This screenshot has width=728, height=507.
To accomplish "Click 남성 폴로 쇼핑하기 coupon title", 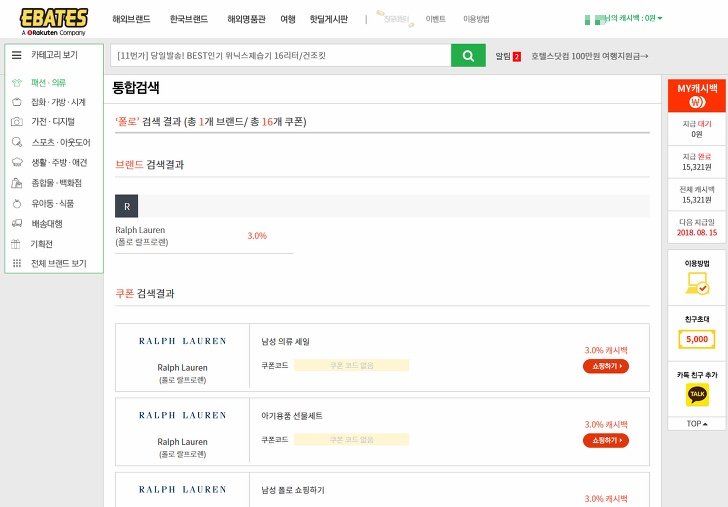I will click(293, 490).
